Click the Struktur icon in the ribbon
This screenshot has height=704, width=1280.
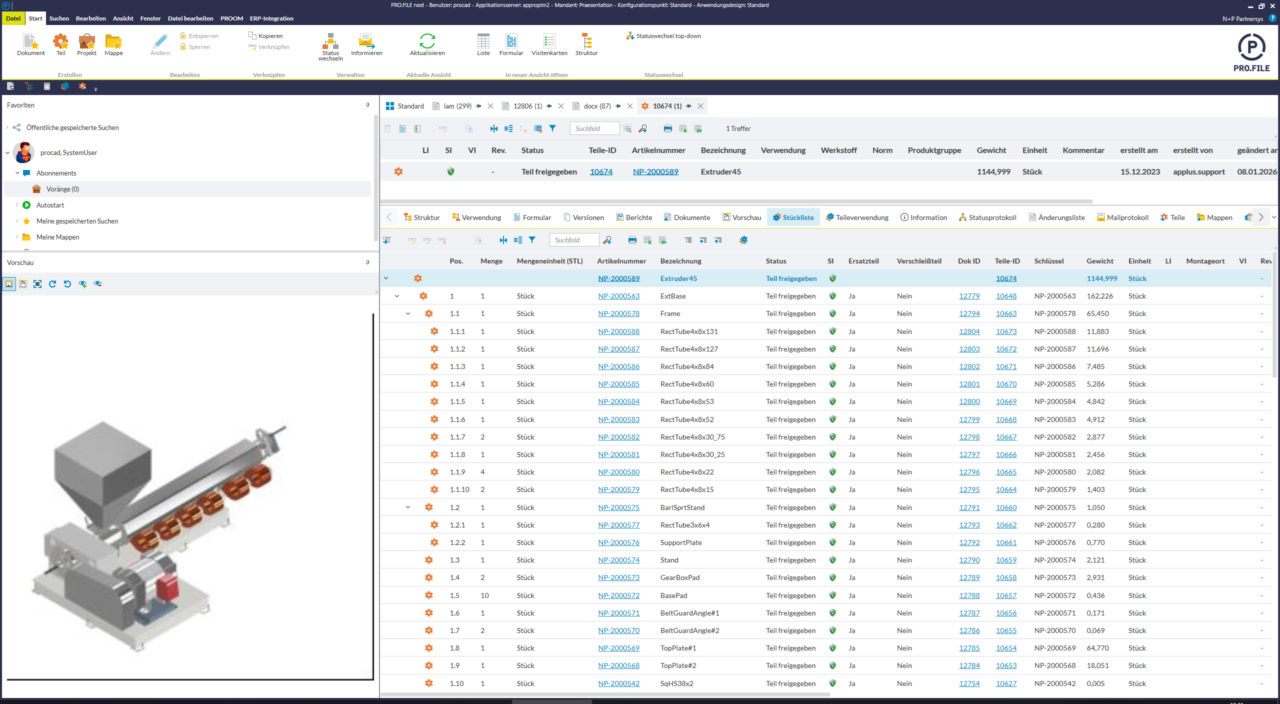(x=586, y=41)
